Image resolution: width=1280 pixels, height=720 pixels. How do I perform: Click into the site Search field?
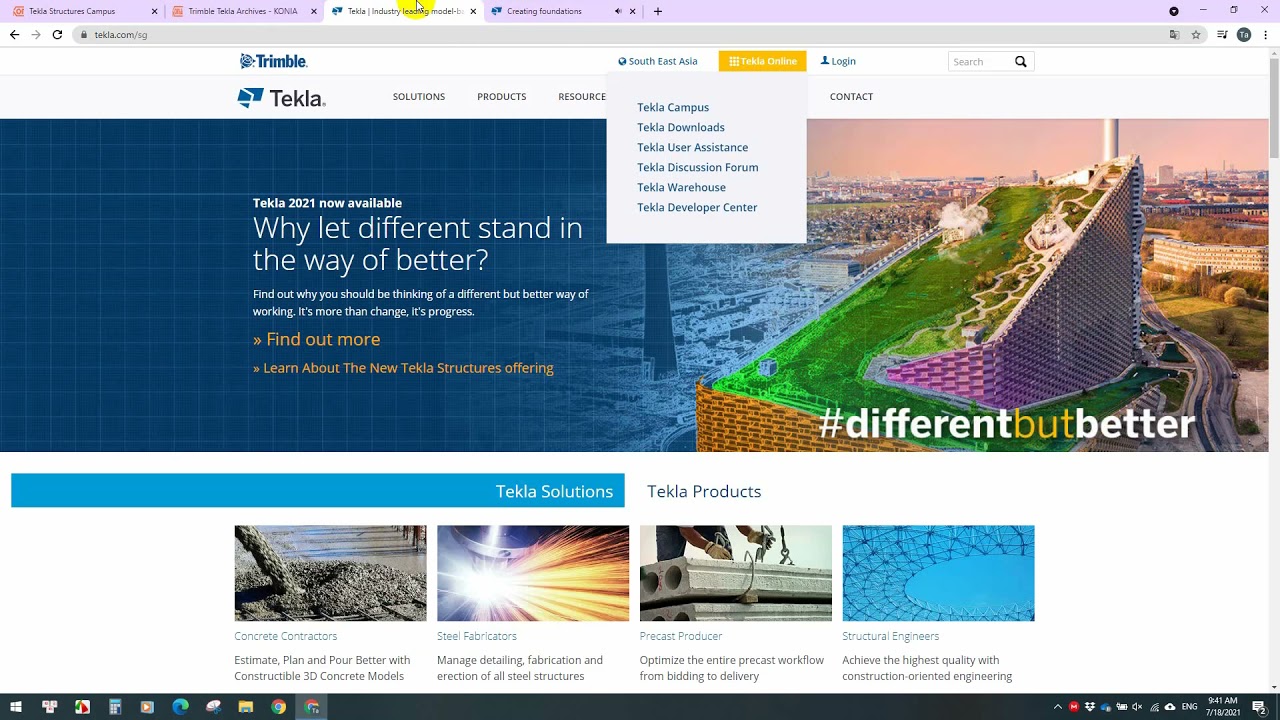pyautogui.click(x=980, y=61)
